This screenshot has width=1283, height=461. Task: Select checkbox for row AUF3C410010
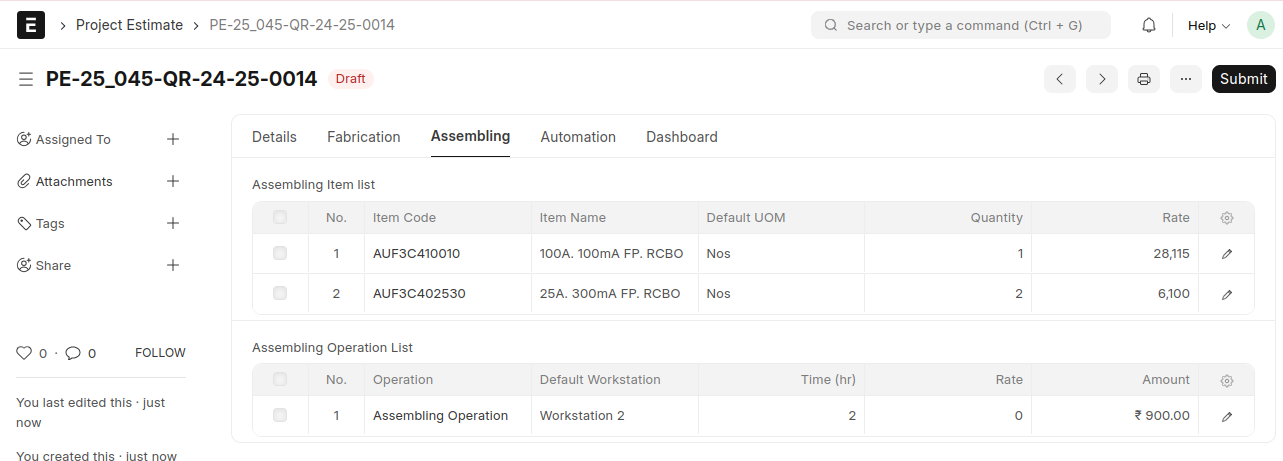click(x=280, y=254)
